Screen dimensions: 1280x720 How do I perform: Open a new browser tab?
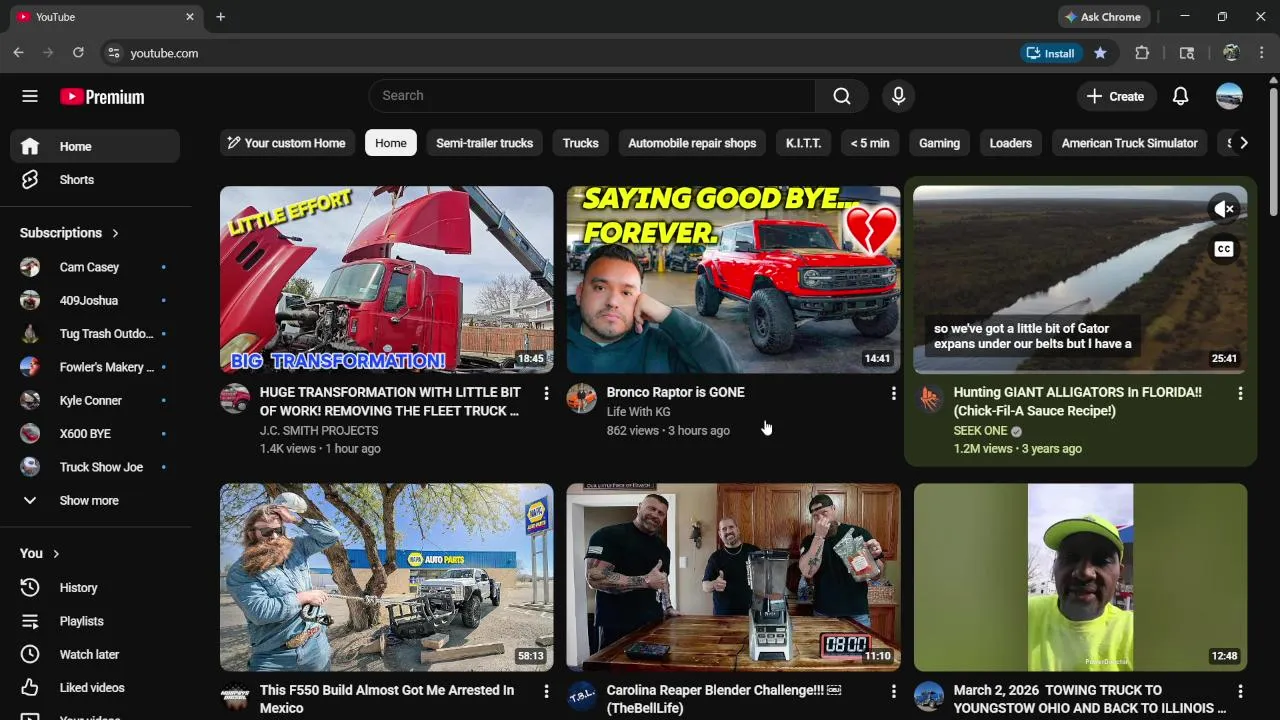coord(220,17)
